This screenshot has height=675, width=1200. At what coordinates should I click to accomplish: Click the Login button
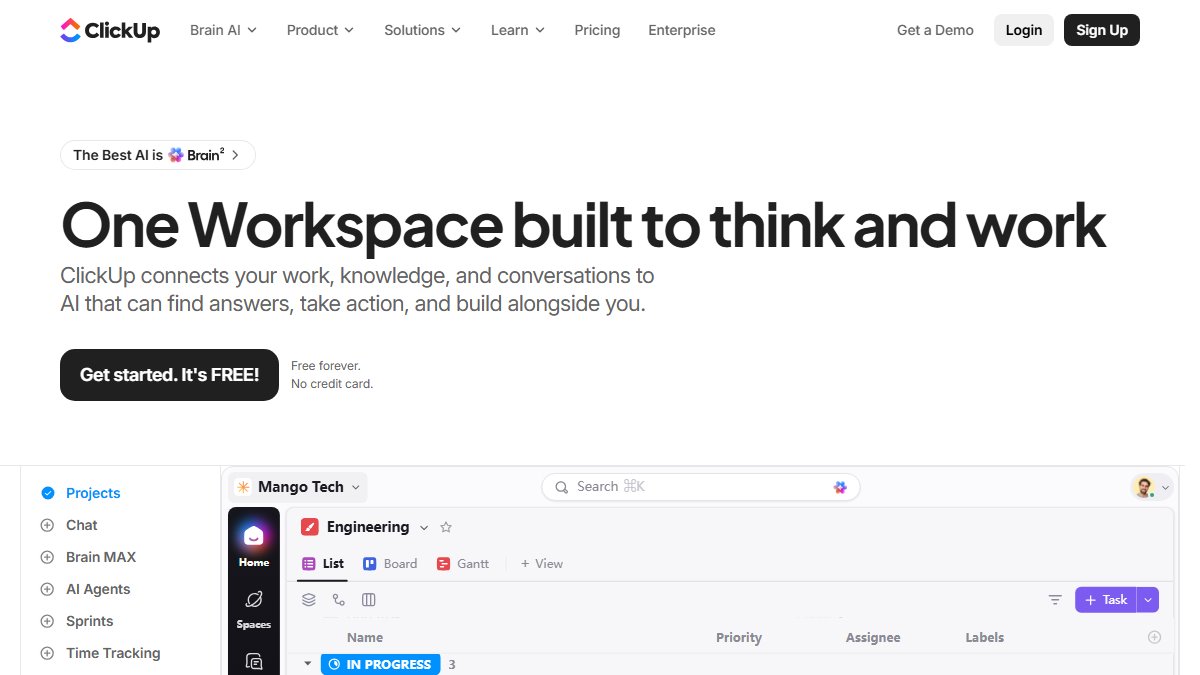point(1024,30)
